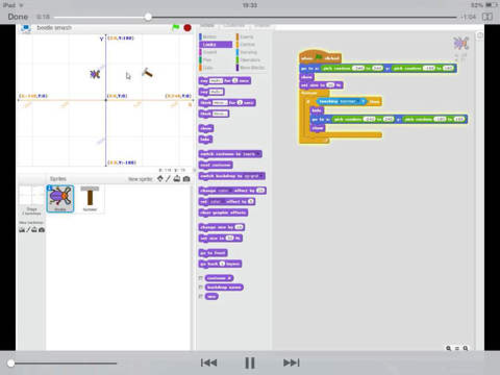Image resolution: width=500 pixels, height=375 pixels.
Task: Stop the project with red stop button
Action: click(x=187, y=28)
